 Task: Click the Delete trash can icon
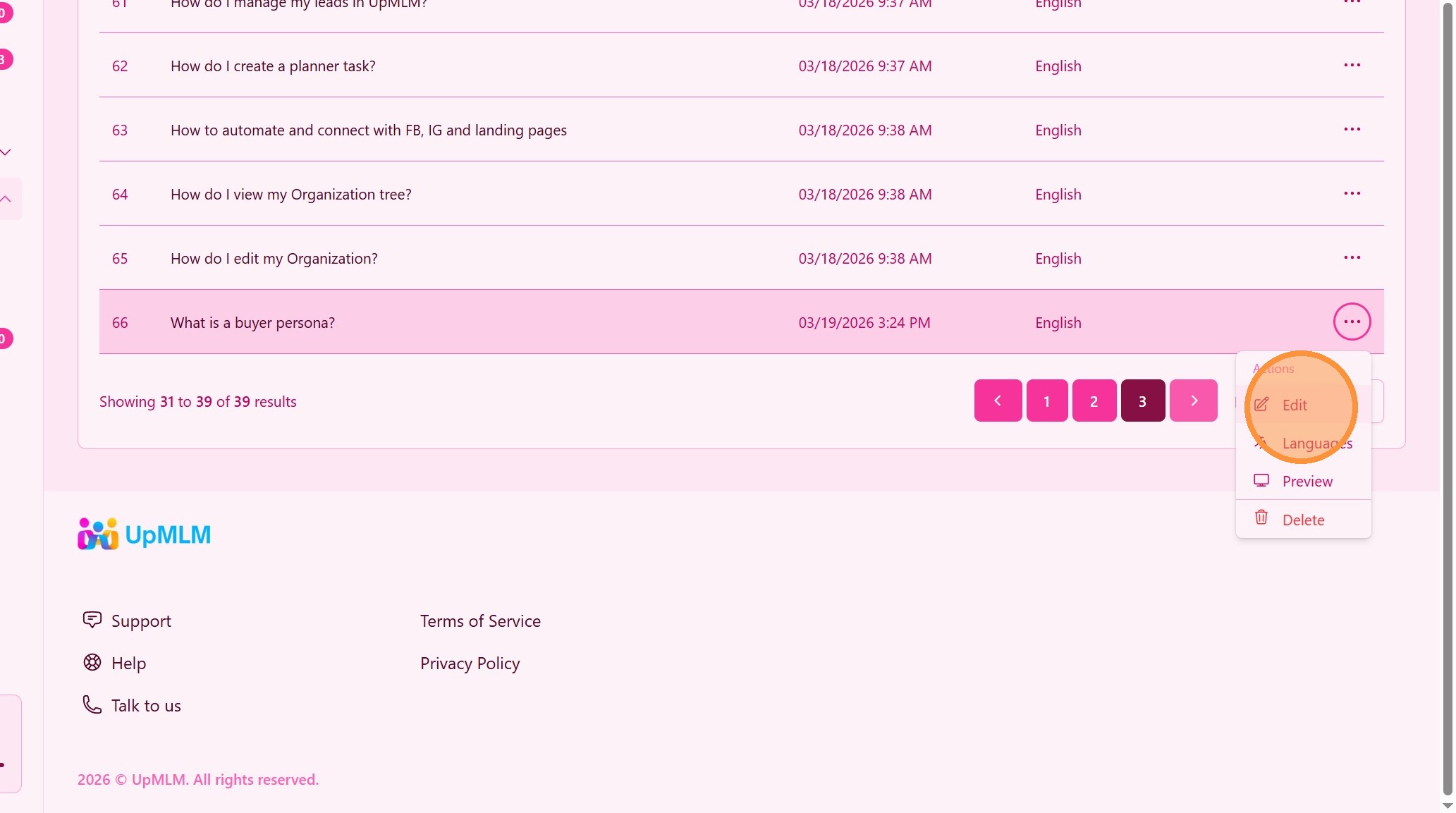point(1261,518)
